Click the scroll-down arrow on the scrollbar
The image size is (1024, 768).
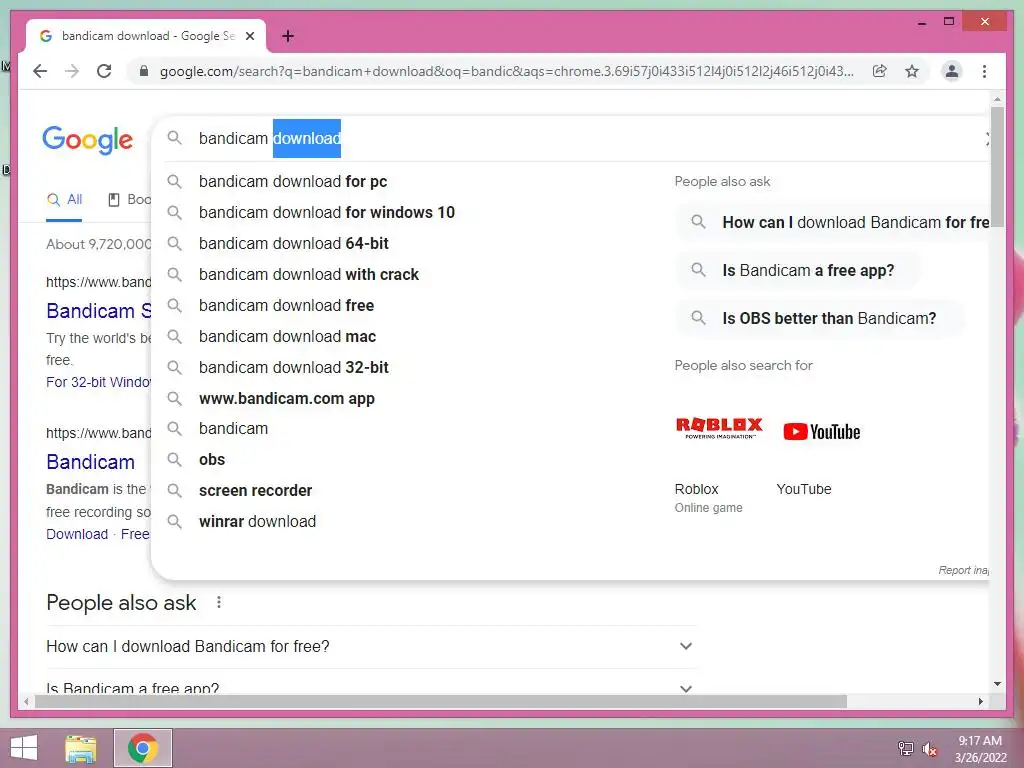(997, 684)
